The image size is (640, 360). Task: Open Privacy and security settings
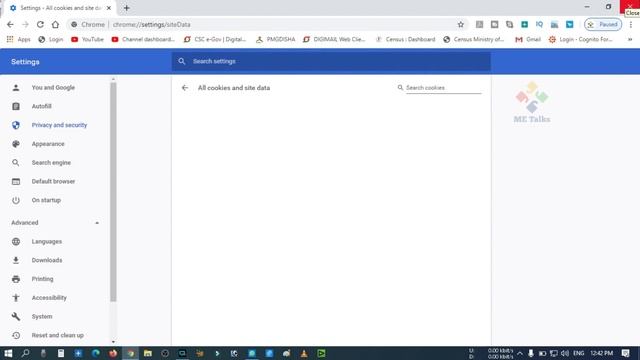[x=59, y=125]
